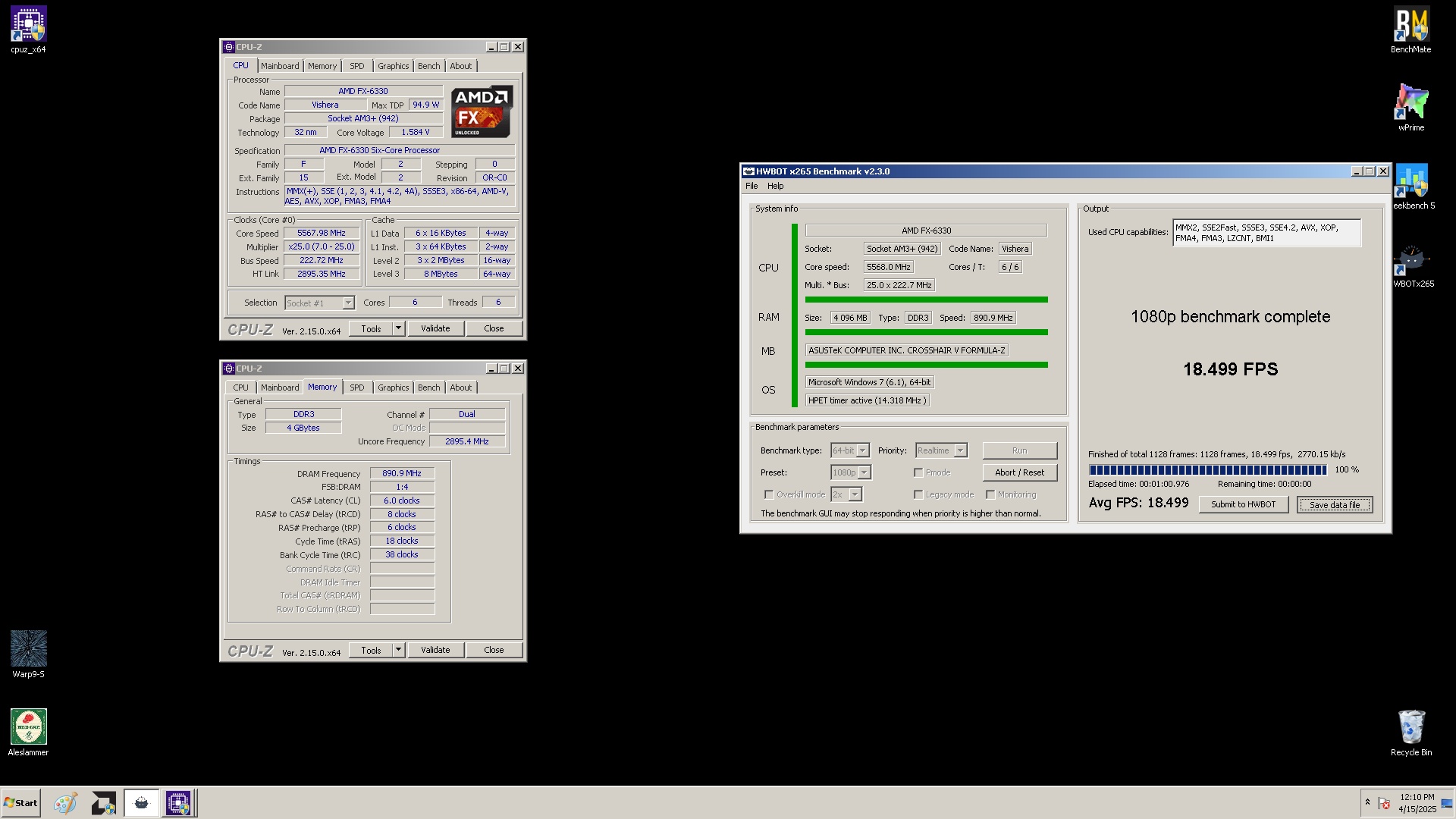The image size is (1456, 819).
Task: Click the Used CPU capabilities text box
Action: [x=1266, y=233]
